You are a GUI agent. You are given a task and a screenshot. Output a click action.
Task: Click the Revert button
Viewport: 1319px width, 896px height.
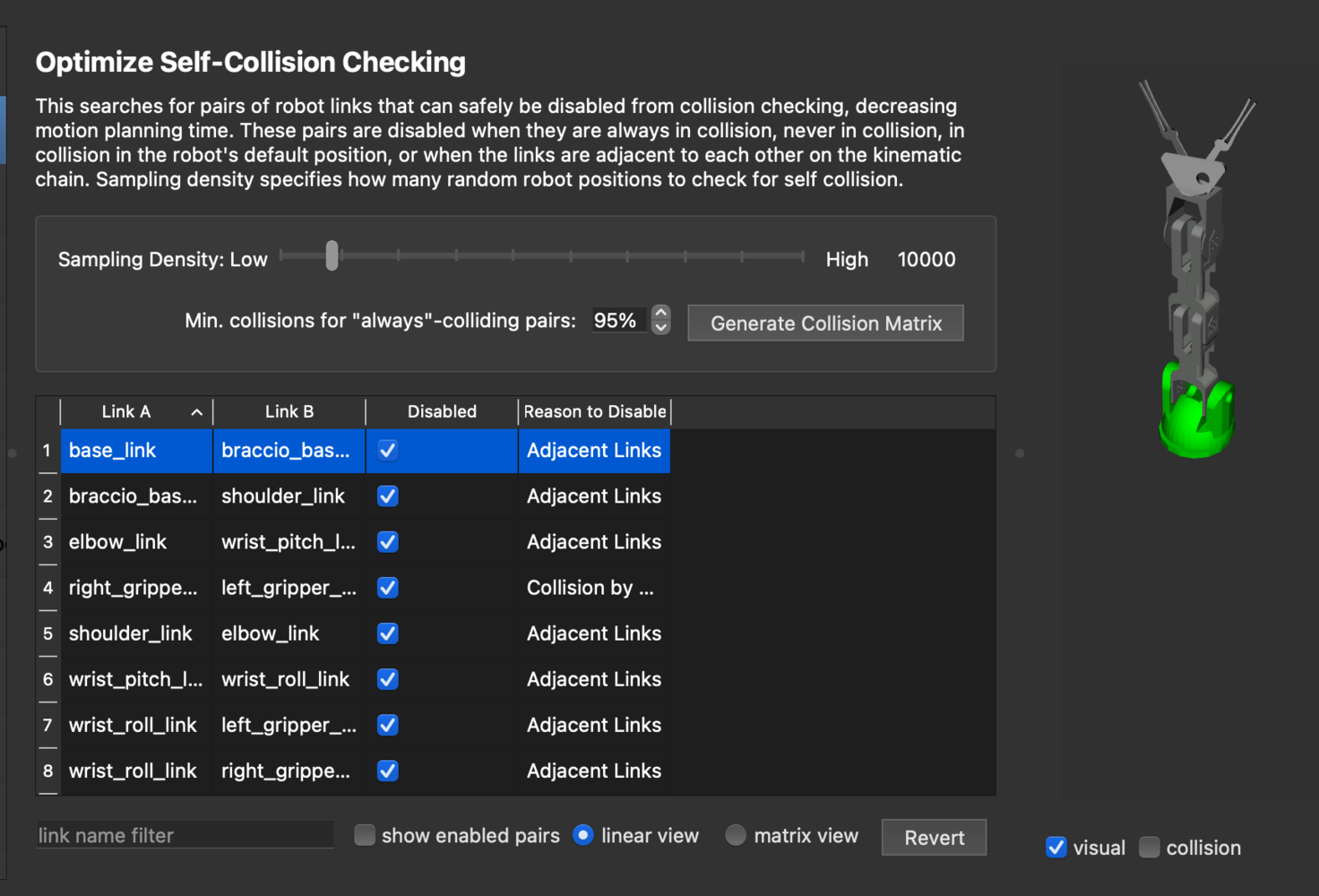pos(934,838)
